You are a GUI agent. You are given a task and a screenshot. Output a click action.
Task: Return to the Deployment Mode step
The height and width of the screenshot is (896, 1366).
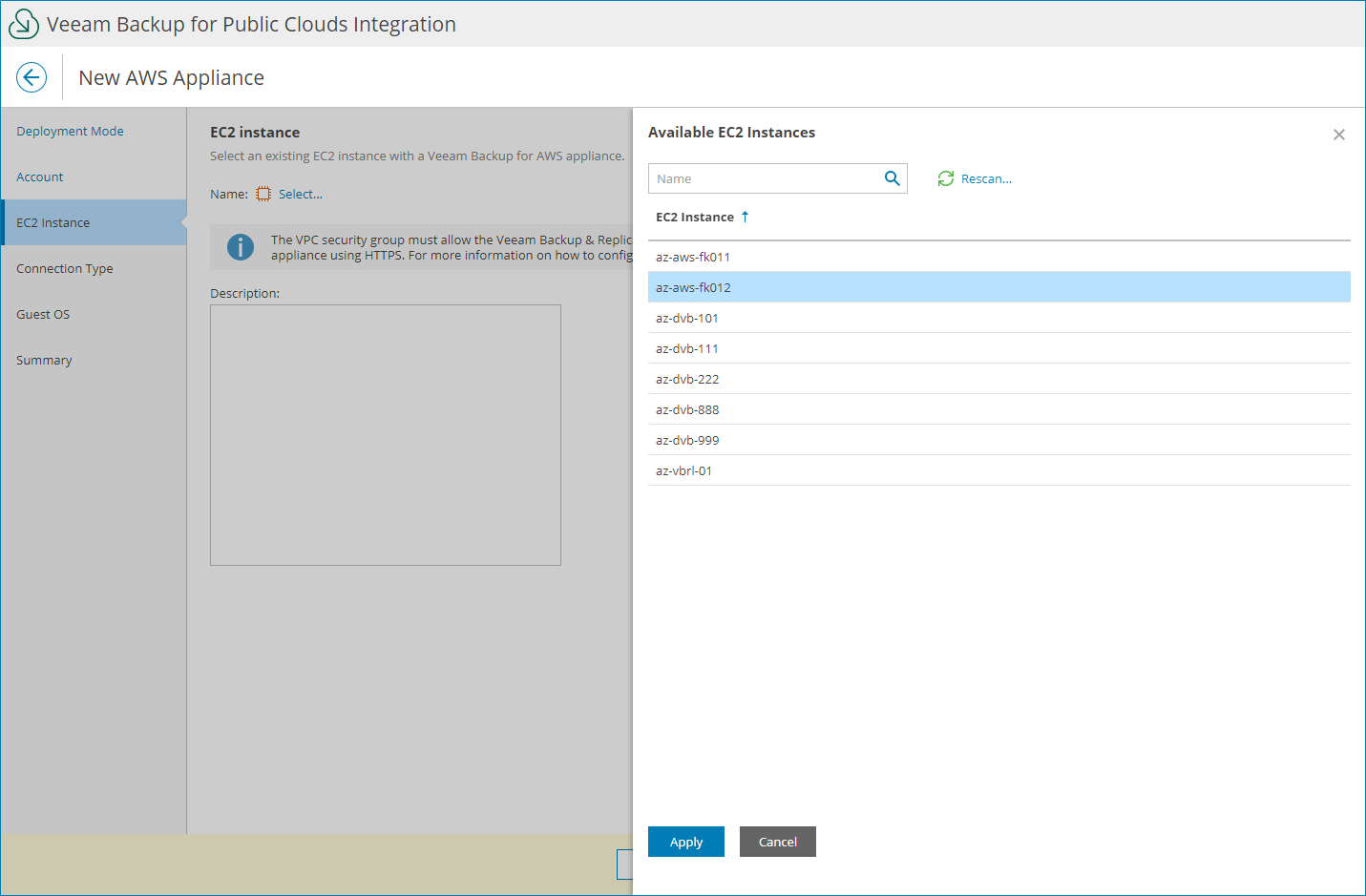click(x=70, y=131)
